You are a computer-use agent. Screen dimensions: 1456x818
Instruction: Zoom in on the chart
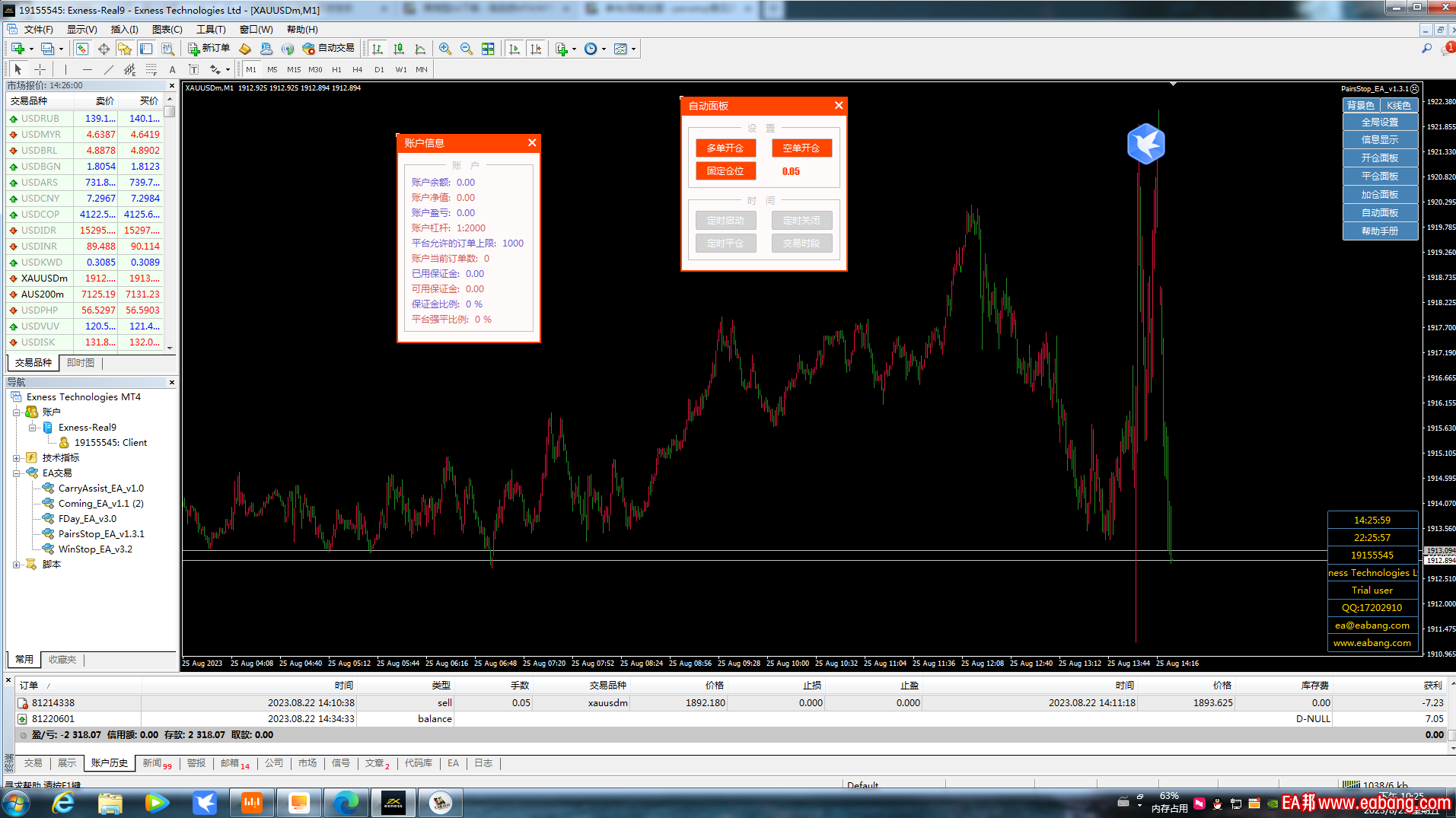tap(445, 49)
